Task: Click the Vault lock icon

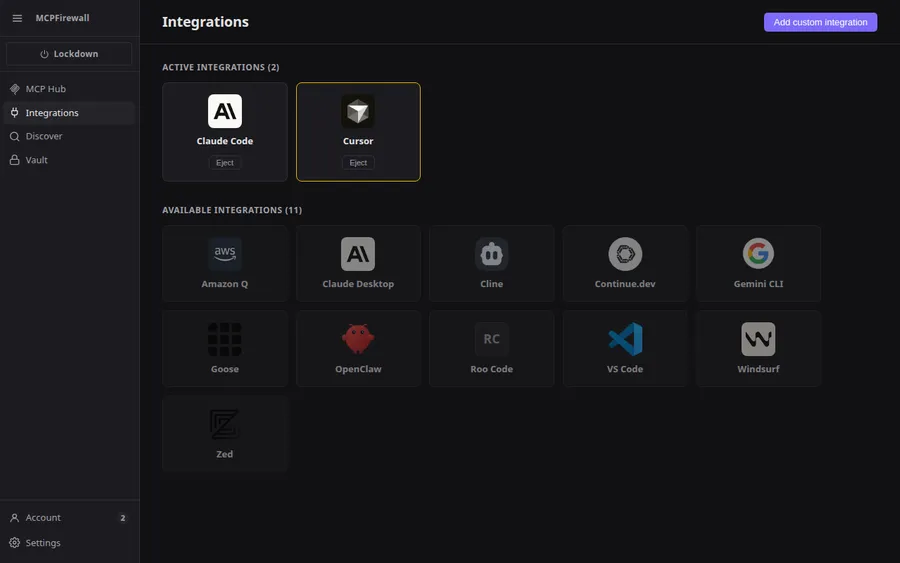Action: 15,160
